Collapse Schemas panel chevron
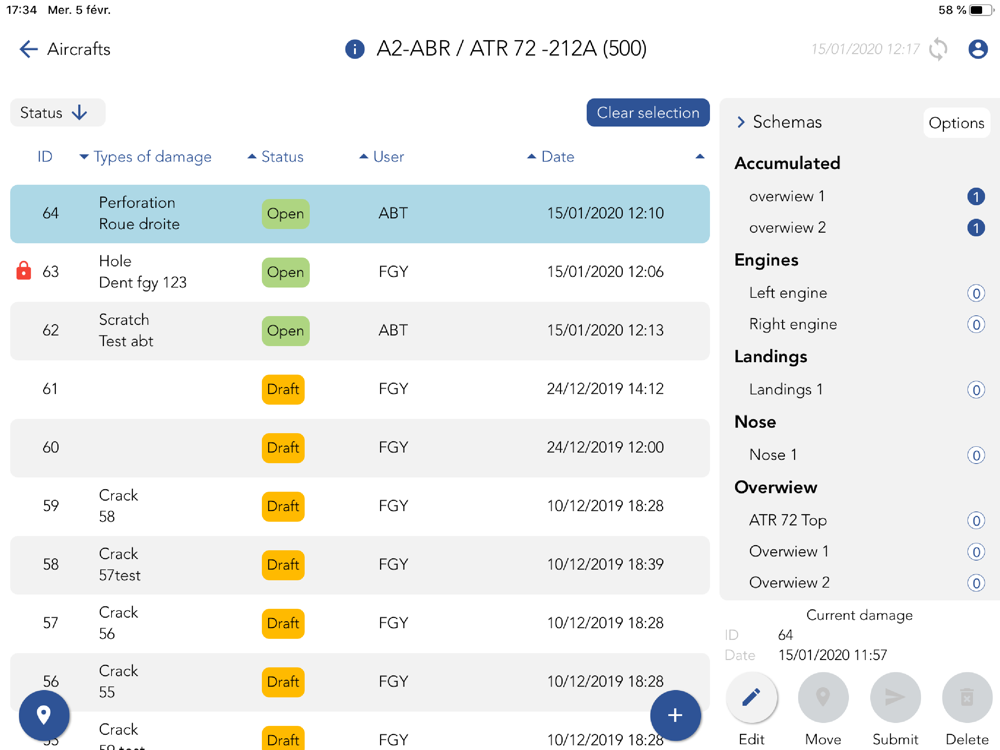 [740, 122]
